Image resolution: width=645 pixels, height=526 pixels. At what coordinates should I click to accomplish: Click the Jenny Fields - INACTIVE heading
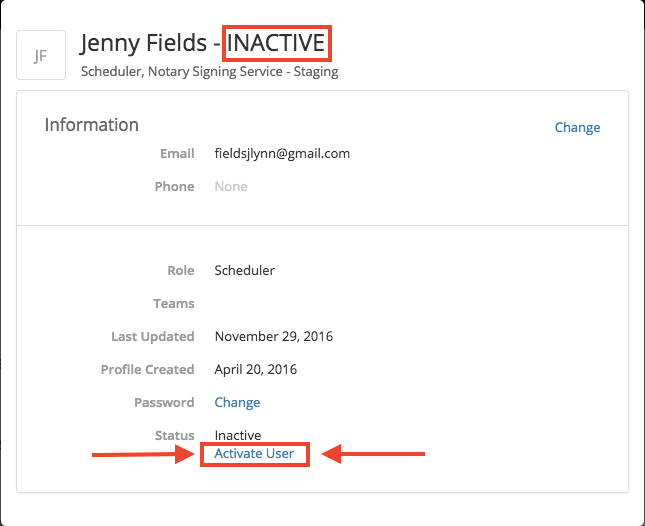(203, 43)
